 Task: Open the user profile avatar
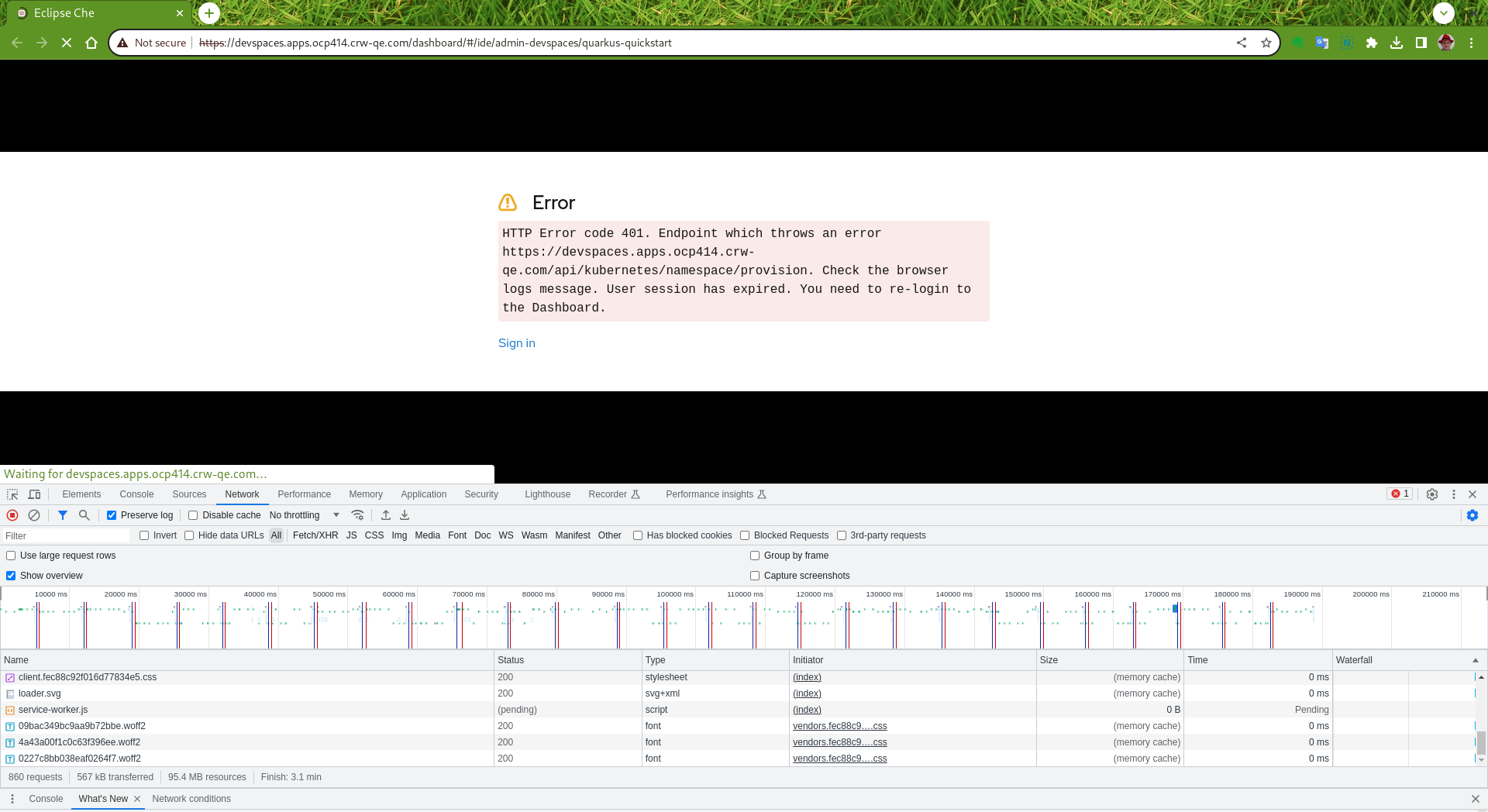point(1446,43)
